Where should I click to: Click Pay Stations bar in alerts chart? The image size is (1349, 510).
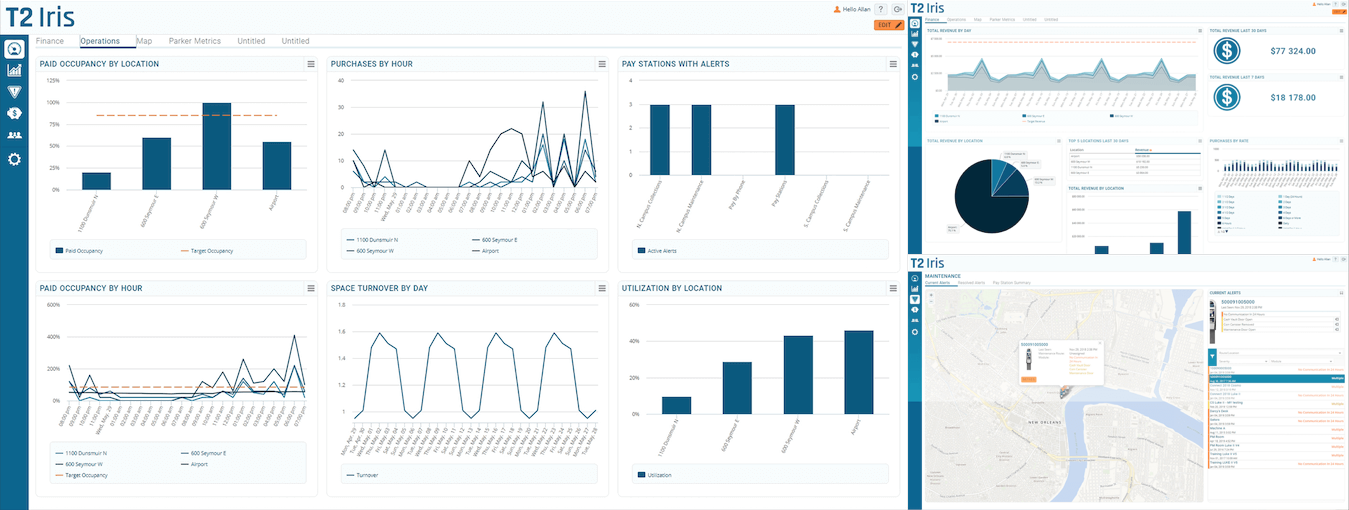tap(785, 141)
